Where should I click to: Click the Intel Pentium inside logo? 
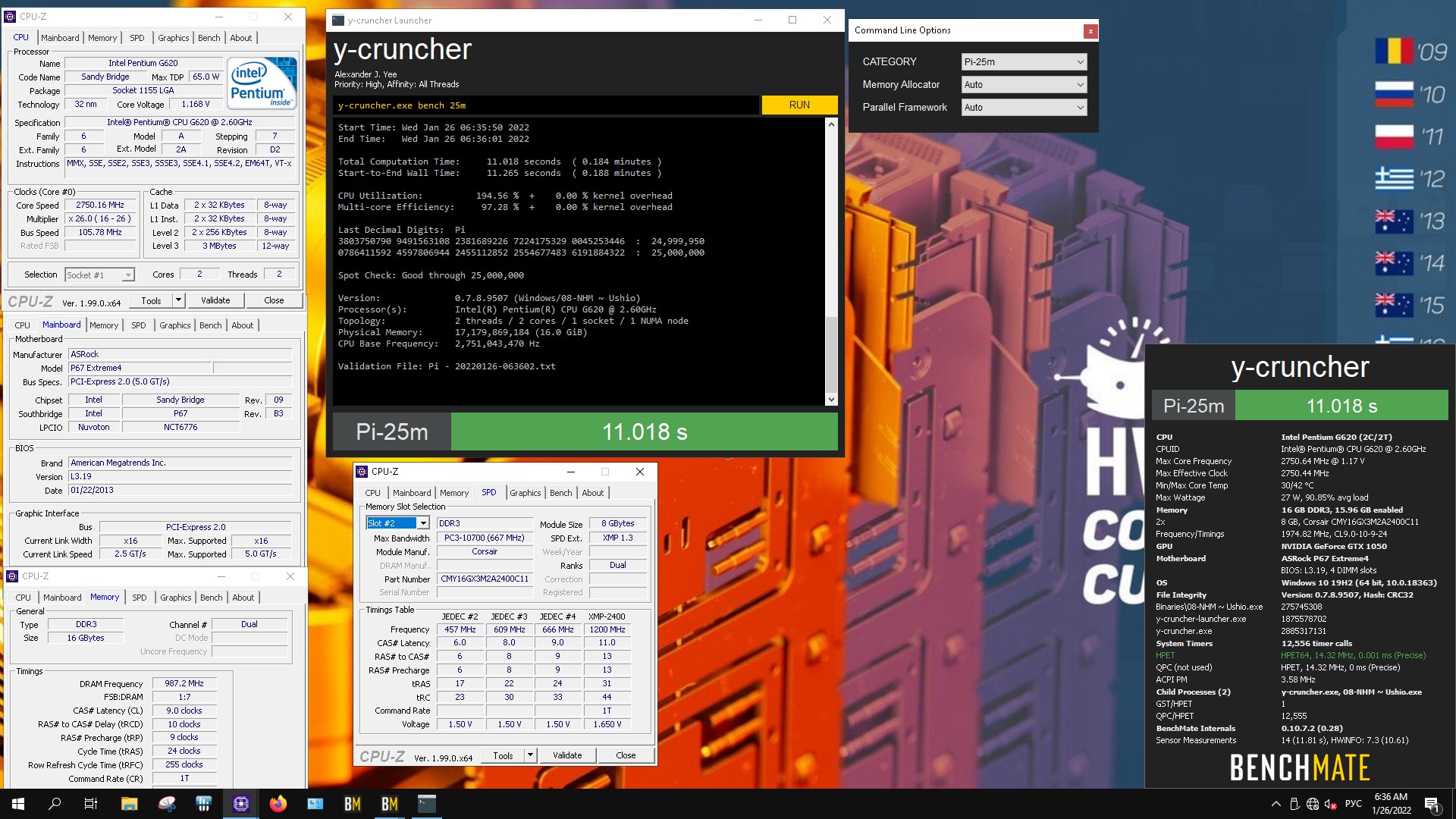(x=262, y=83)
